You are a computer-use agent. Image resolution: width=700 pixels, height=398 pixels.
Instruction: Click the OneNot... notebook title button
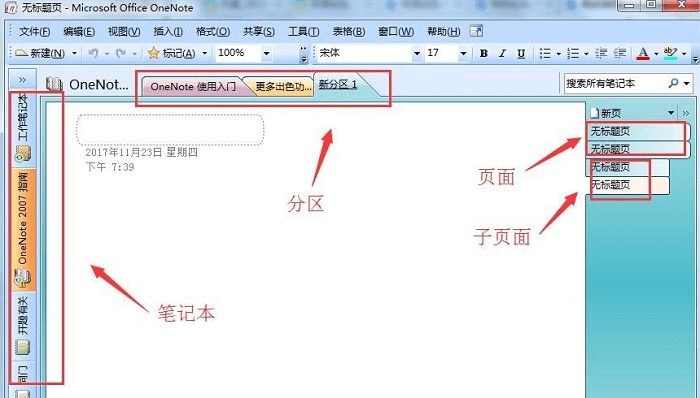tap(87, 84)
